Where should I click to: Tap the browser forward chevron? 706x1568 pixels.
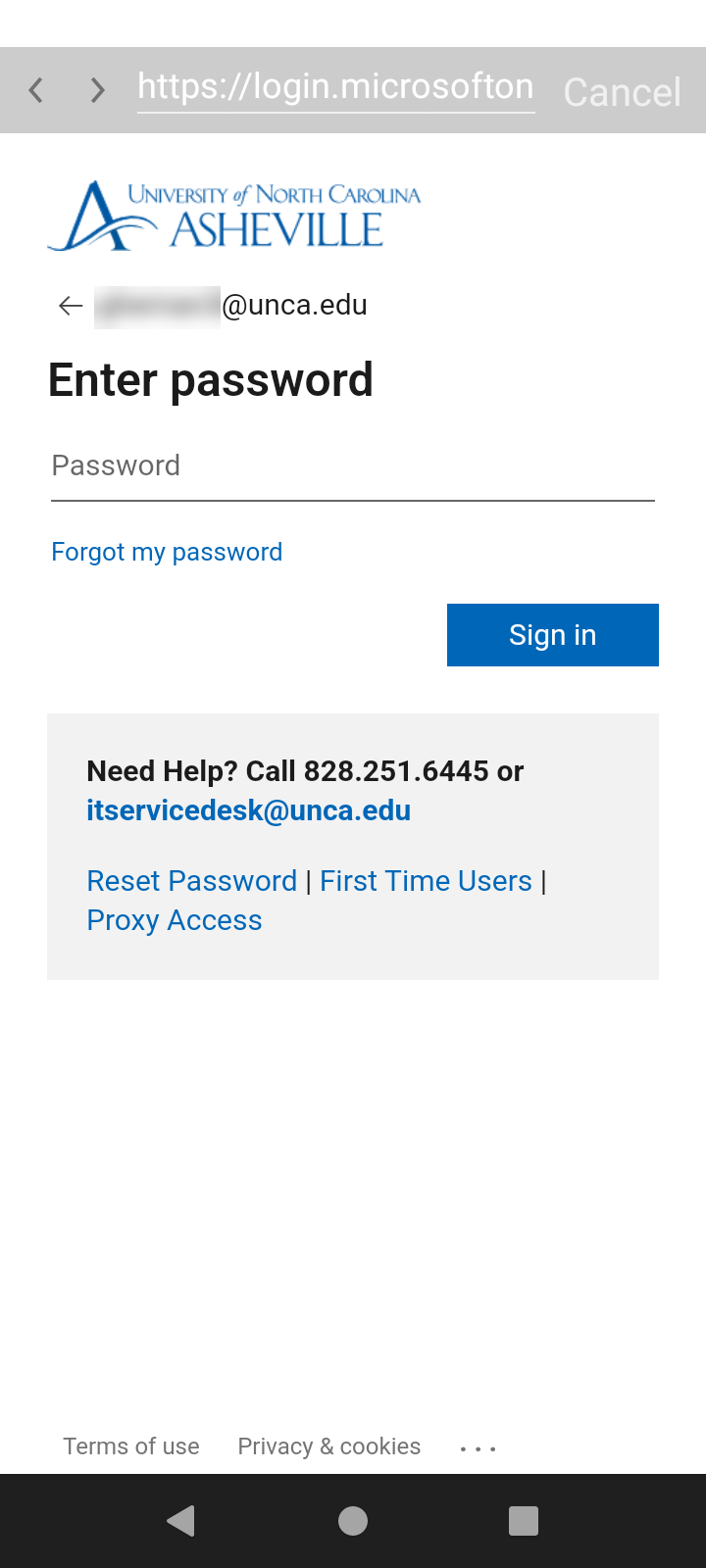tap(97, 91)
